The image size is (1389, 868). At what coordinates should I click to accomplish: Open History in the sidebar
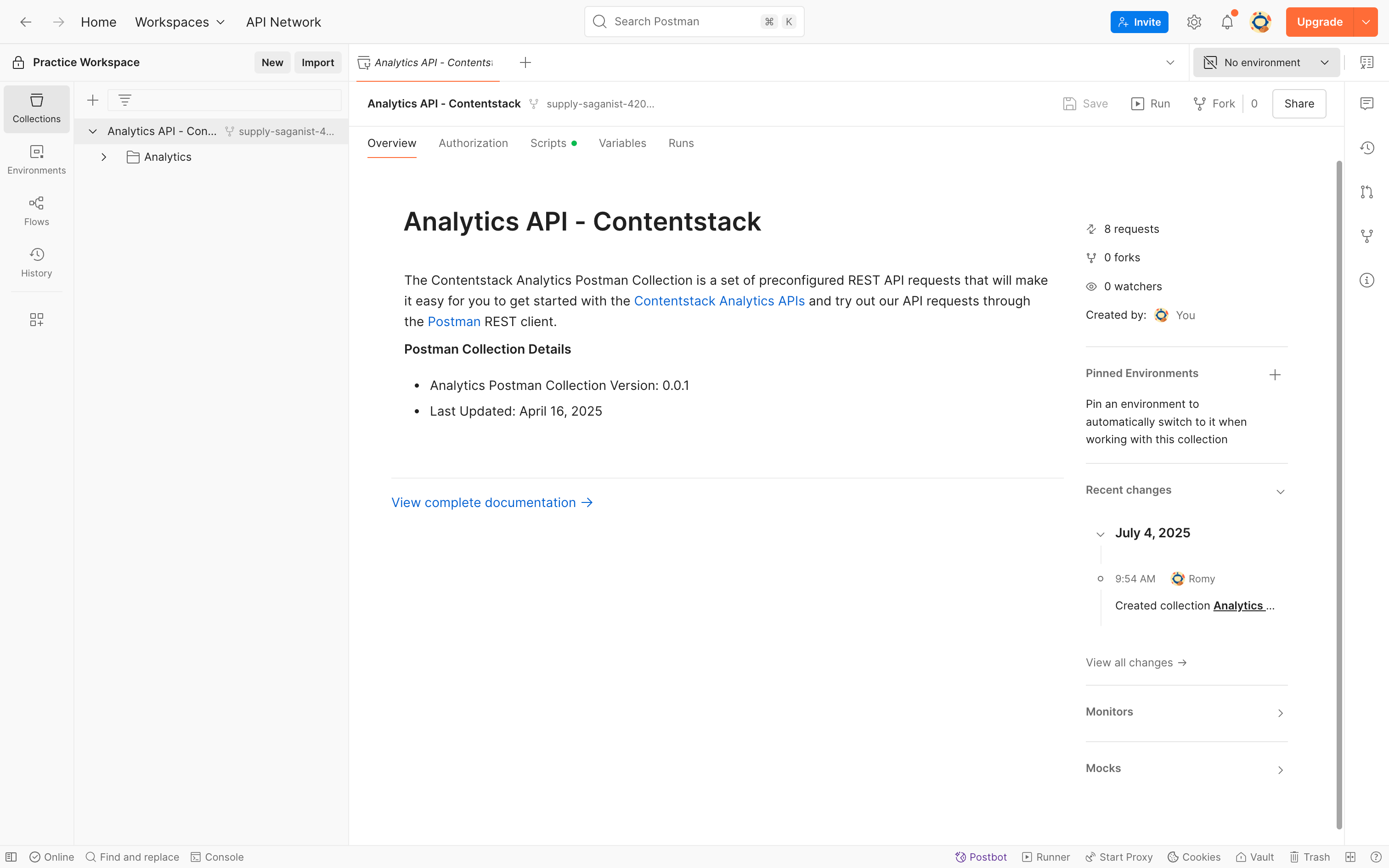(37, 263)
